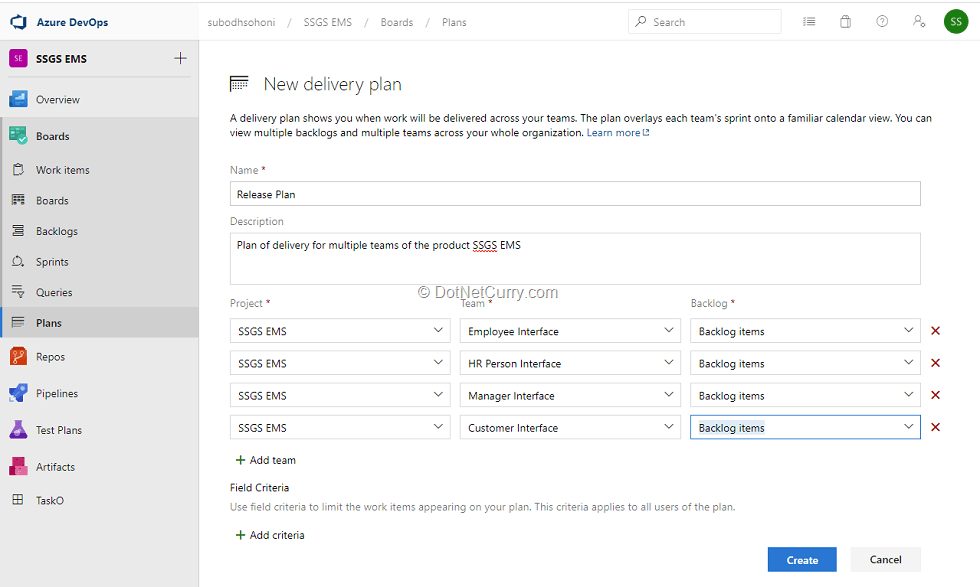This screenshot has height=587, width=980.
Task: Open the Help question mark icon
Action: pyautogui.click(x=882, y=22)
